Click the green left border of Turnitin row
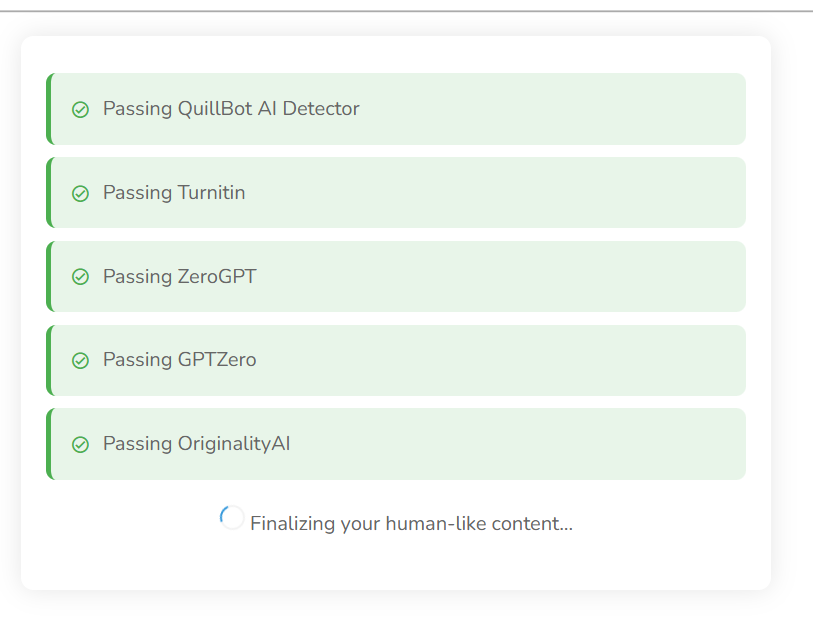Viewport: 813px width, 633px height. 48,193
